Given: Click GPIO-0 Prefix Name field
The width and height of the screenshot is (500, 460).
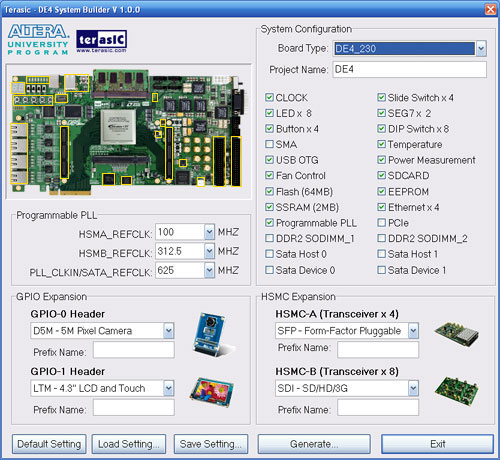Looking at the screenshot, I should point(134,350).
